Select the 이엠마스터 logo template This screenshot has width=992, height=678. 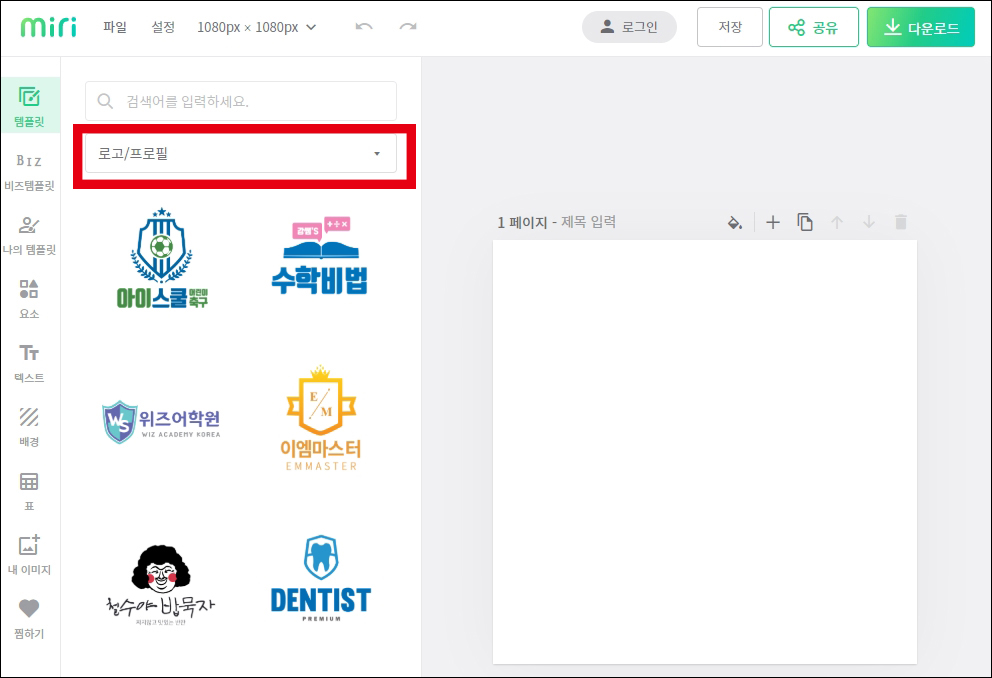(x=321, y=419)
